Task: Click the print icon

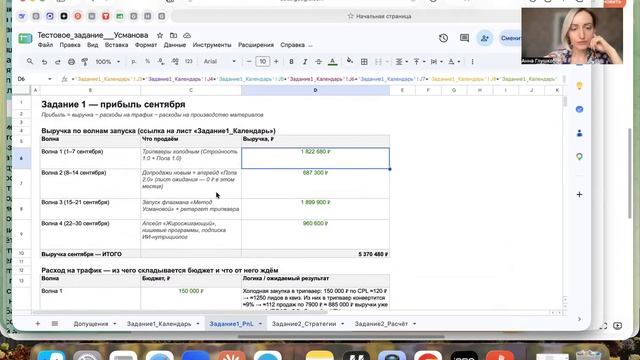Action: point(71,62)
